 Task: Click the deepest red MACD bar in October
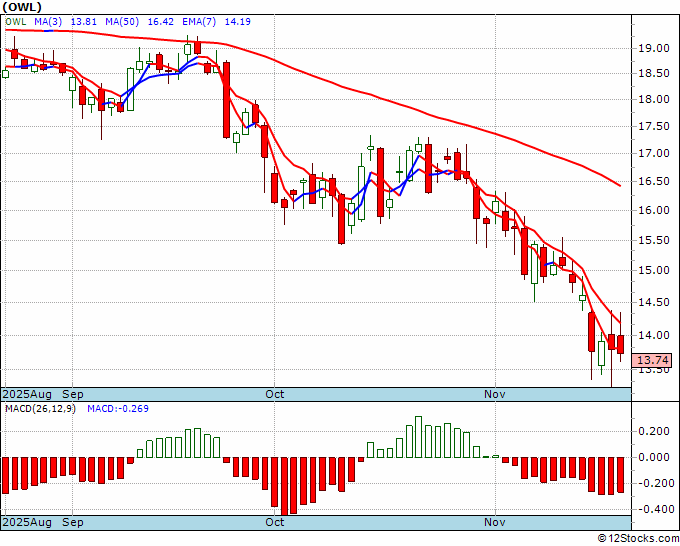[x=284, y=486]
